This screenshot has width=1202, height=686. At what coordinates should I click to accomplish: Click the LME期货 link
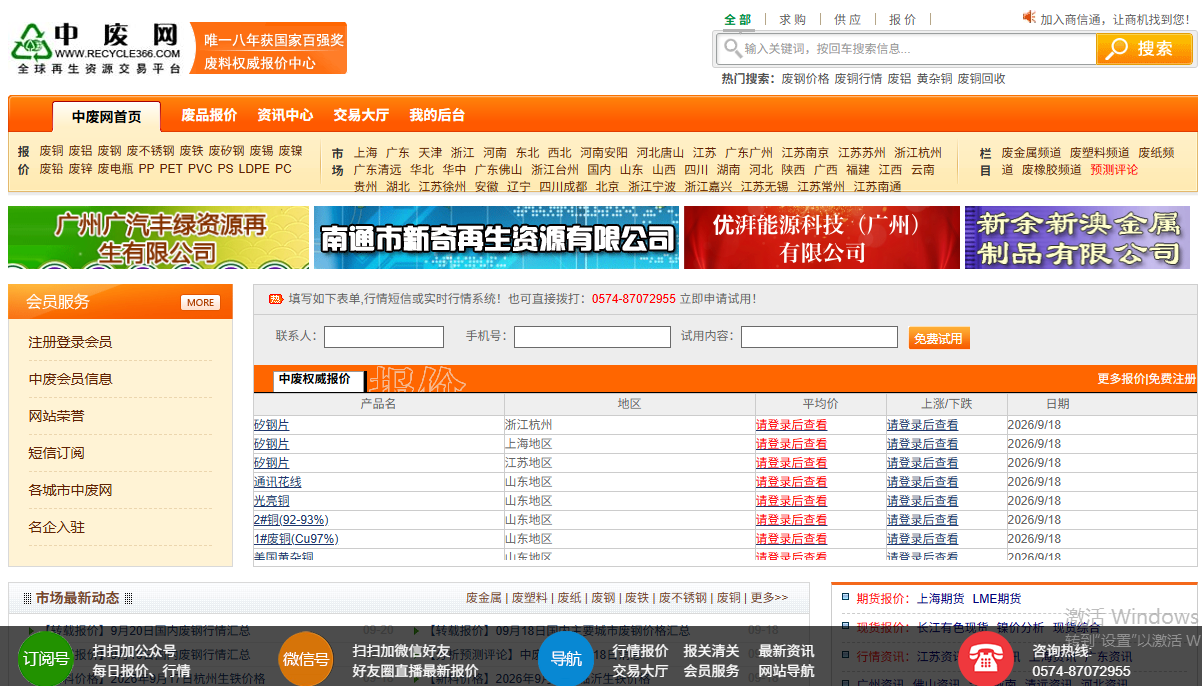coord(997,598)
